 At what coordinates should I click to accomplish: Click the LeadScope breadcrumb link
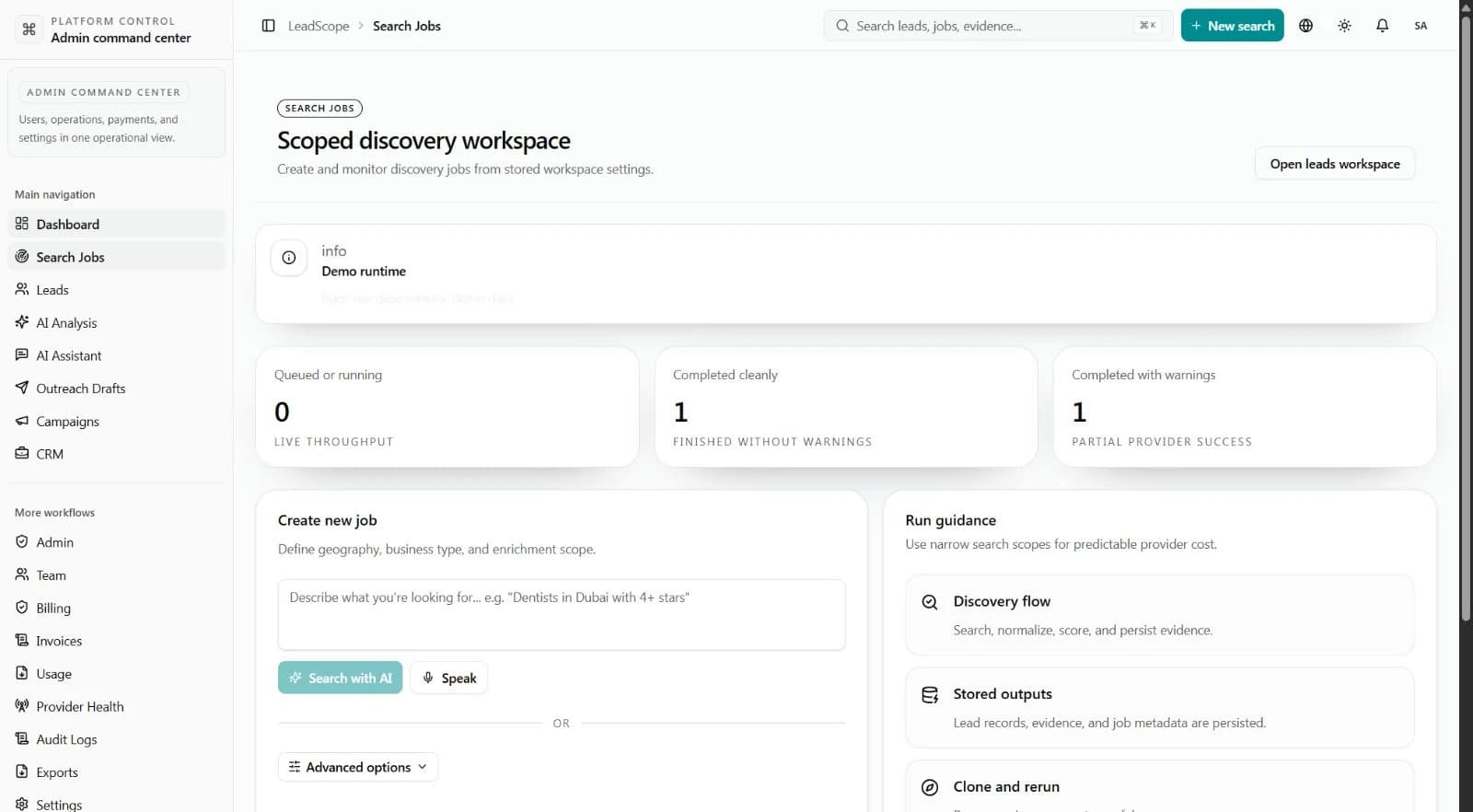point(319,26)
